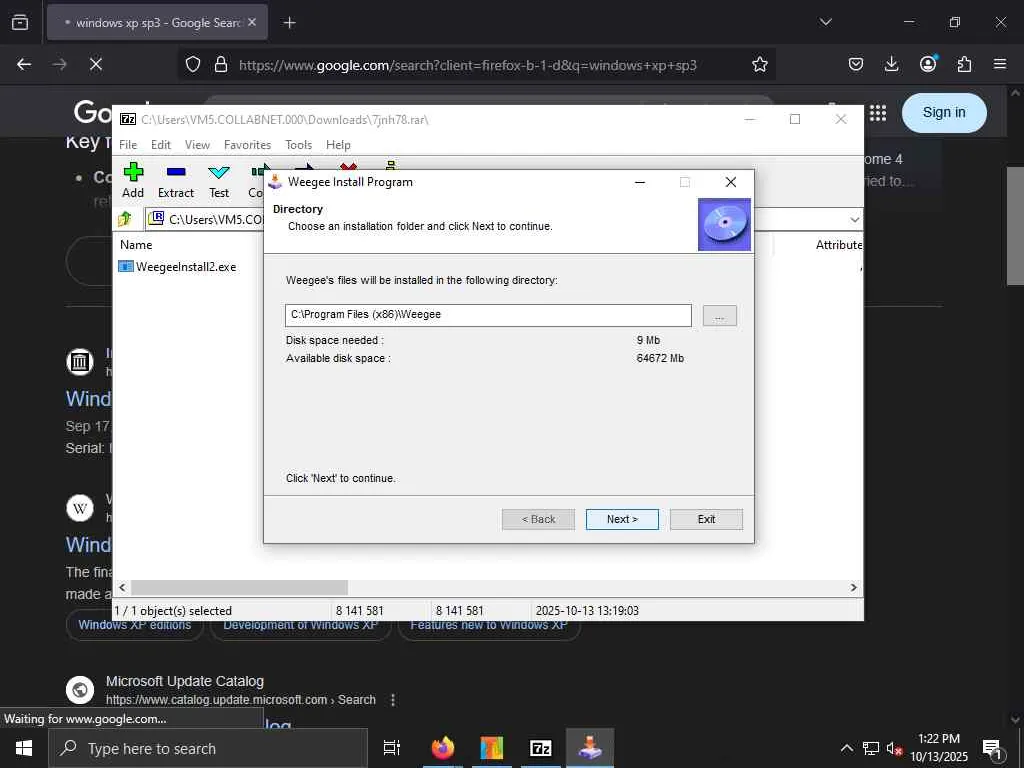Screen dimensions: 1024x768
Task: Open the View menu in 7-Zip
Action: coord(197,145)
